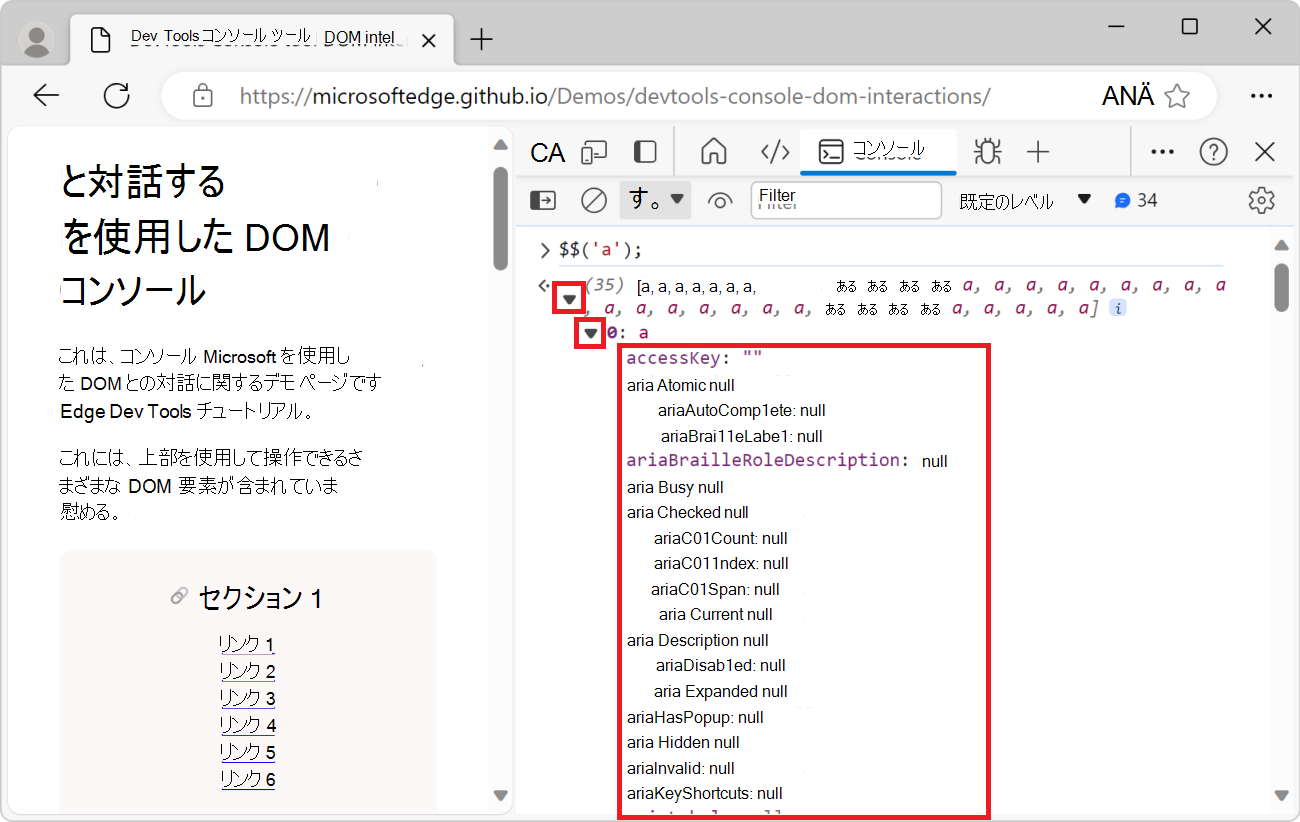Viewport: 1300px width, 822px height.
Task: Open a new browser tab
Action: pyautogui.click(x=482, y=40)
